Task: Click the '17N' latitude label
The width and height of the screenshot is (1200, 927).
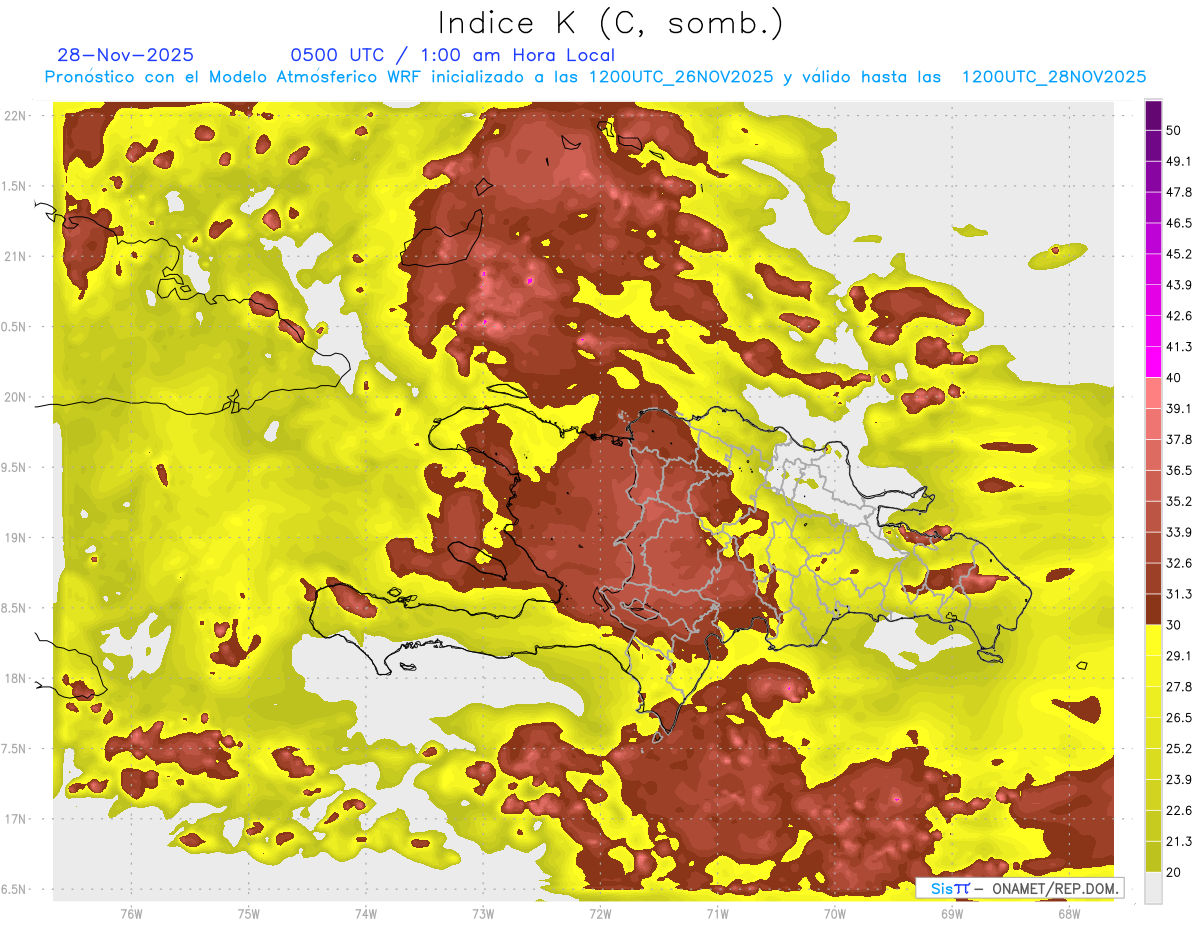Action: 16,819
